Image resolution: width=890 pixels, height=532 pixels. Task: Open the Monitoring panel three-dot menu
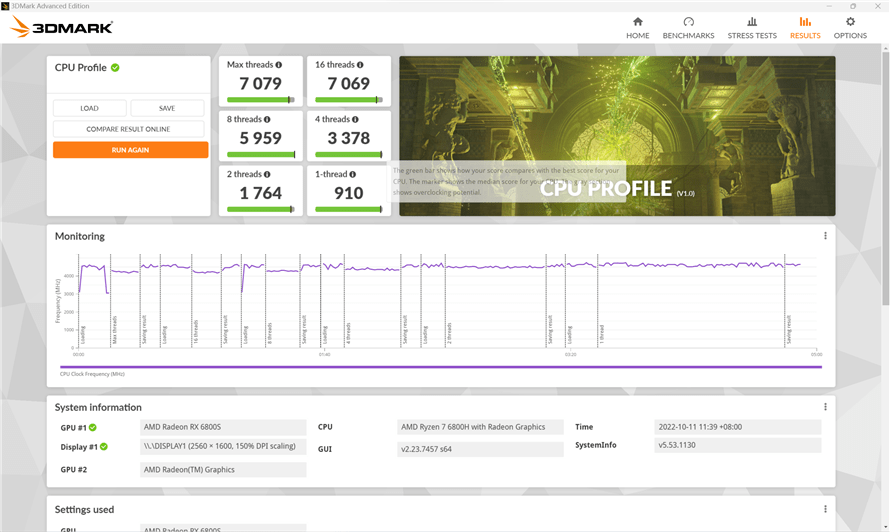[x=825, y=236]
